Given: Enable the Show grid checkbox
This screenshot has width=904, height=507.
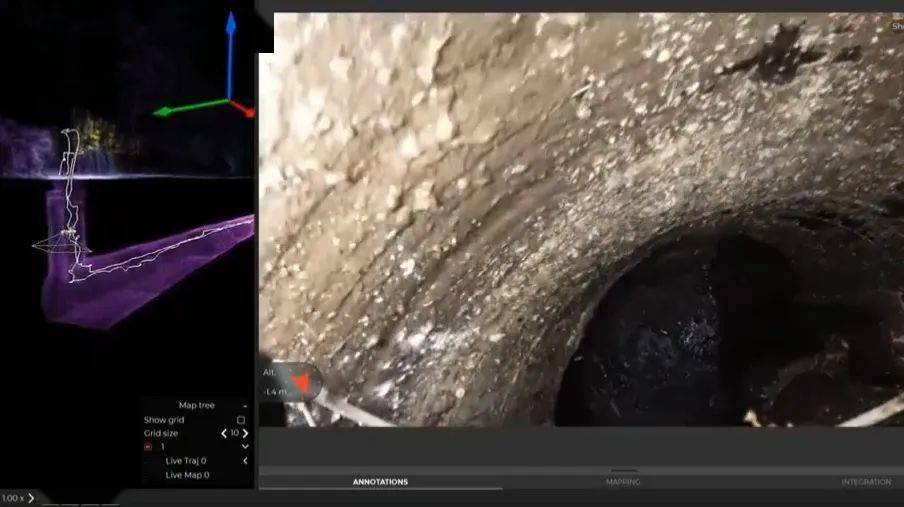Looking at the screenshot, I should tap(241, 420).
